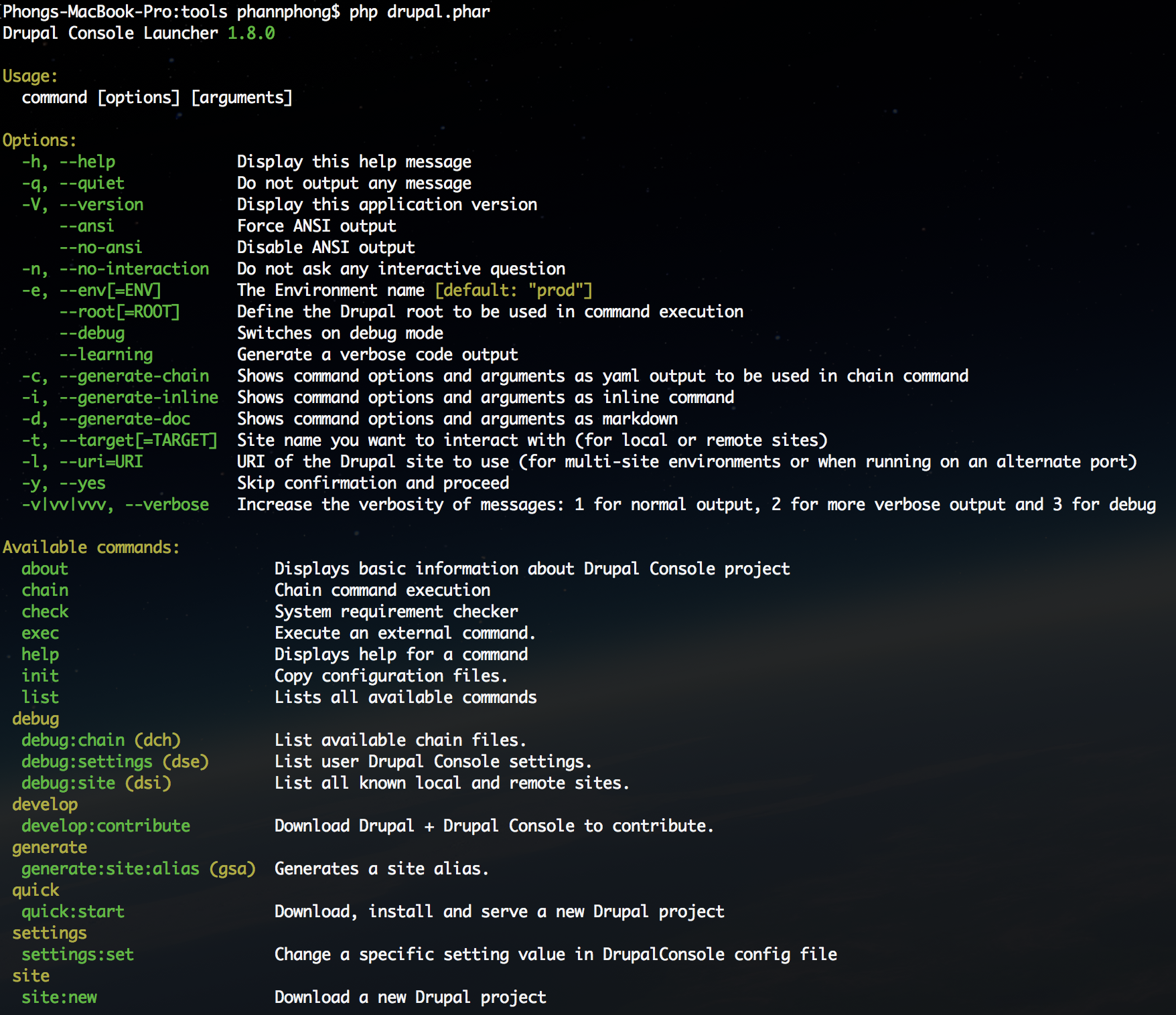Click the version number 1.8.0
Screen dimensions: 1176x1015
(251, 33)
